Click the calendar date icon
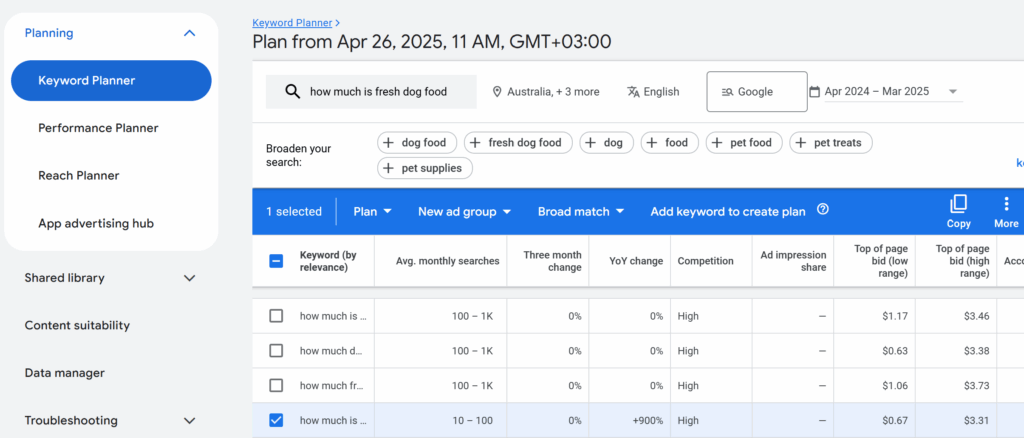The width and height of the screenshot is (1024, 438). (814, 91)
